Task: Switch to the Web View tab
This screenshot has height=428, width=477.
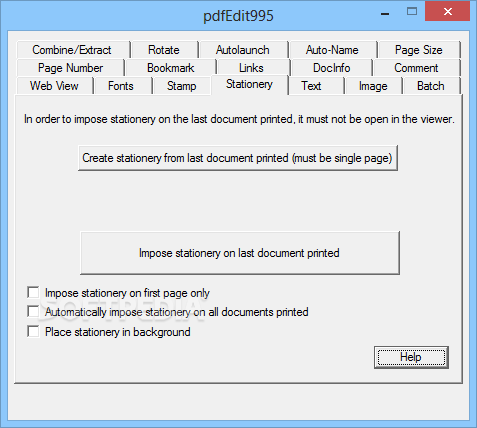Action: tap(55, 86)
